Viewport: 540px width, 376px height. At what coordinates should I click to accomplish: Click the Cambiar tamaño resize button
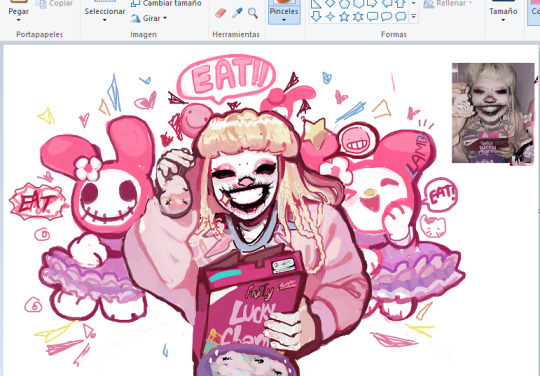(x=166, y=3)
